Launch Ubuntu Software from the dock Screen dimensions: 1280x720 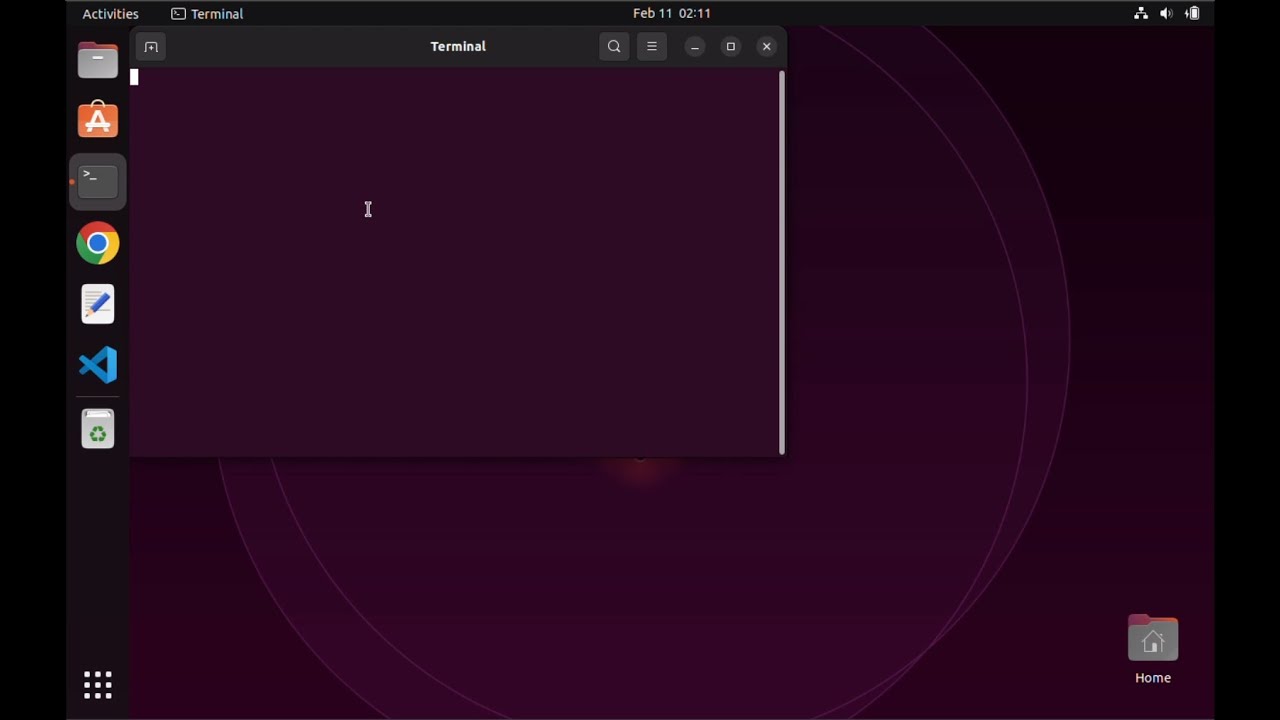tap(98, 120)
